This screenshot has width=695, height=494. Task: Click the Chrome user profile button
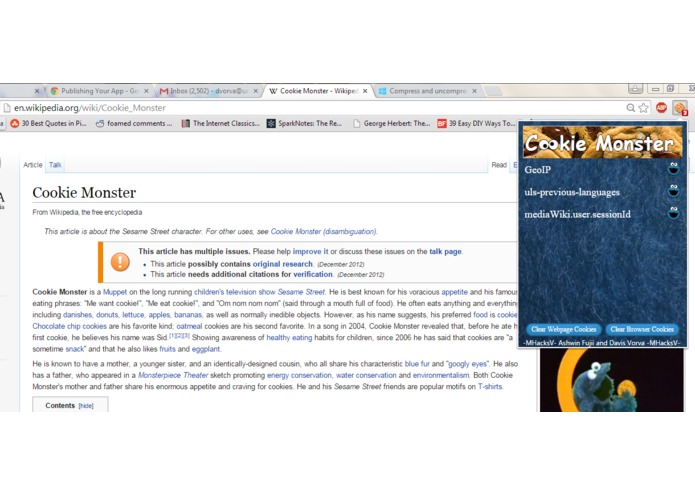coord(635,89)
